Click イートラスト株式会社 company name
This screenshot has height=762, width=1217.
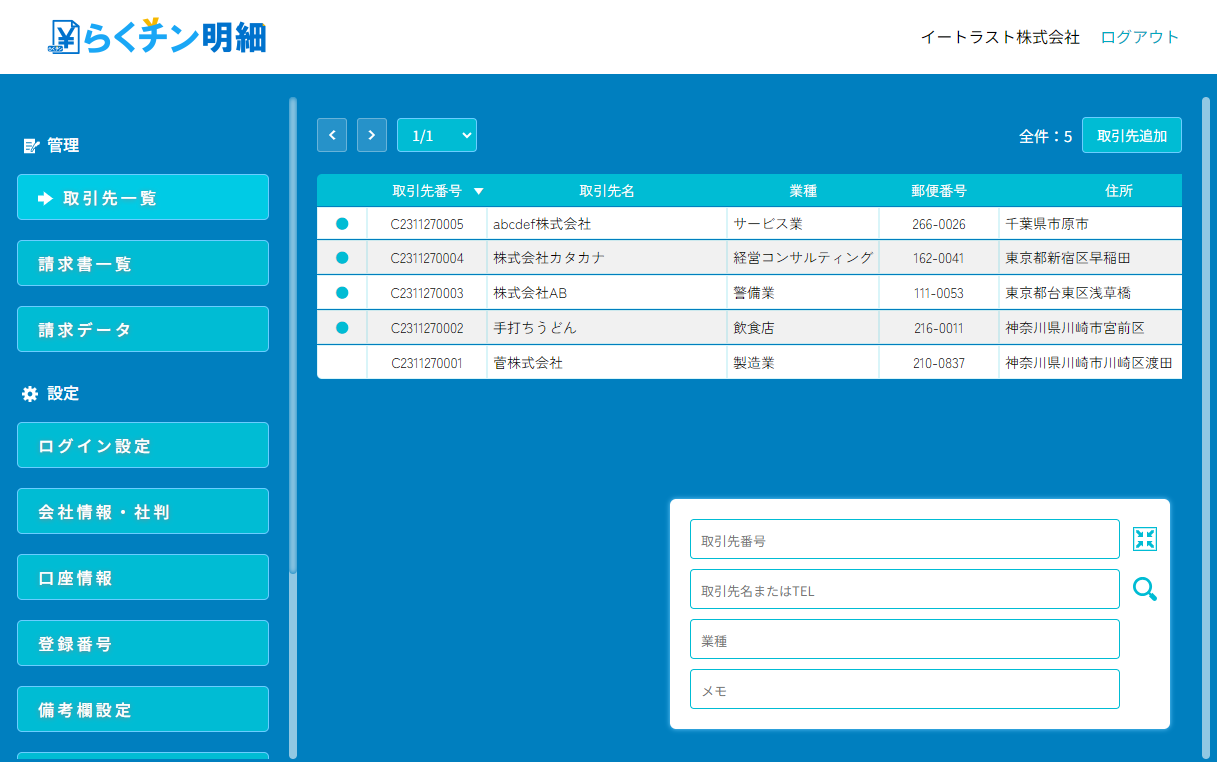(1000, 37)
